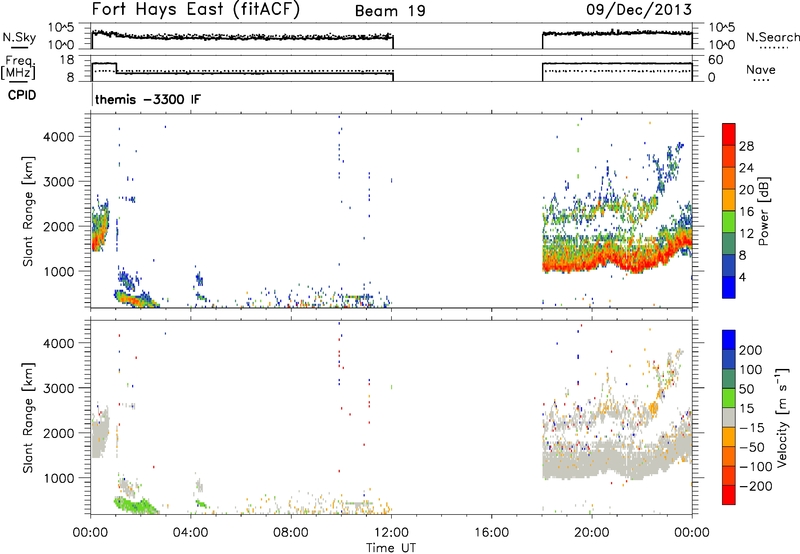This screenshot has height=554, width=800.
Task: Click the 'Slant Range [km]' label of the power panel
Action: click(28, 211)
